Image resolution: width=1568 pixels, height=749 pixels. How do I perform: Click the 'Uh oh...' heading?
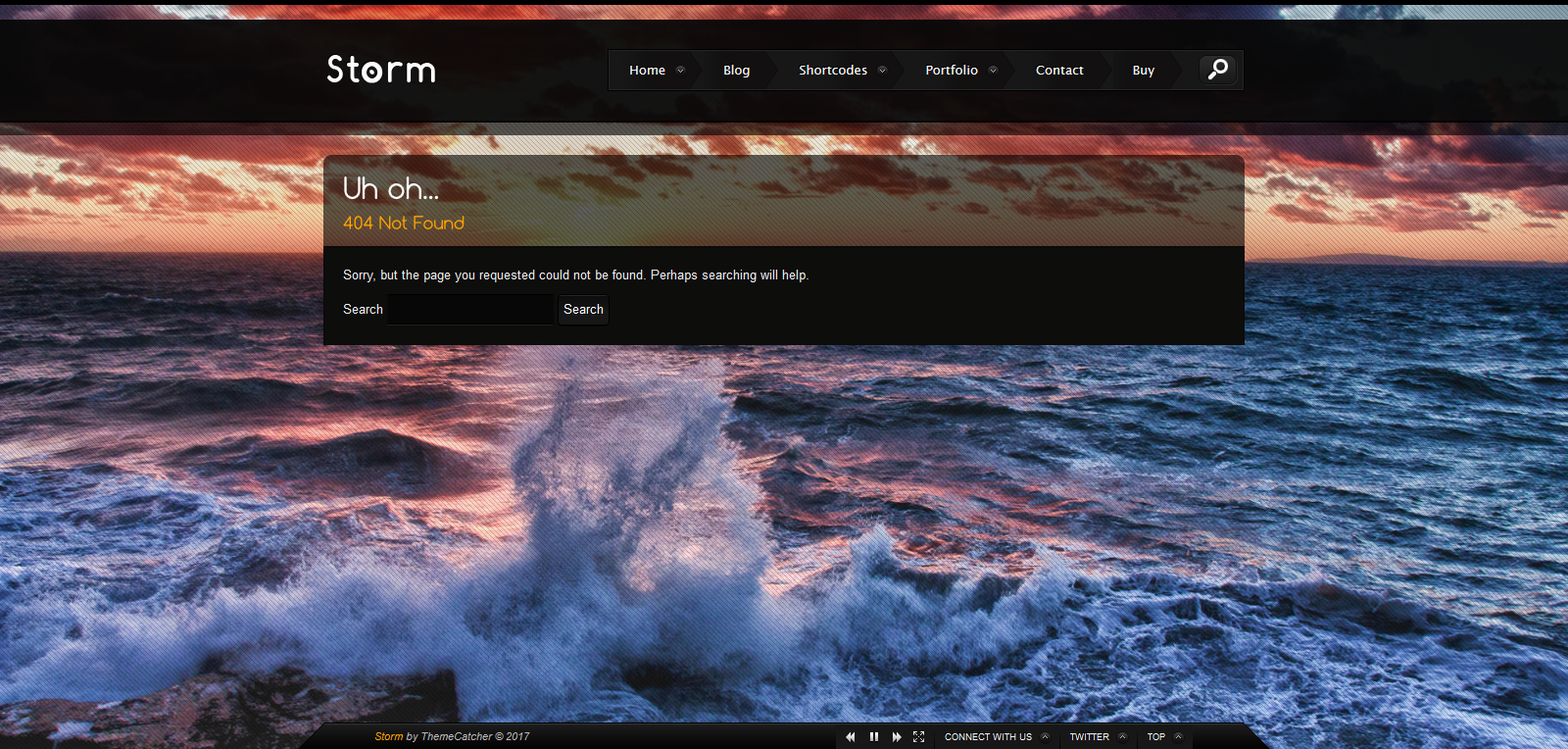(391, 188)
